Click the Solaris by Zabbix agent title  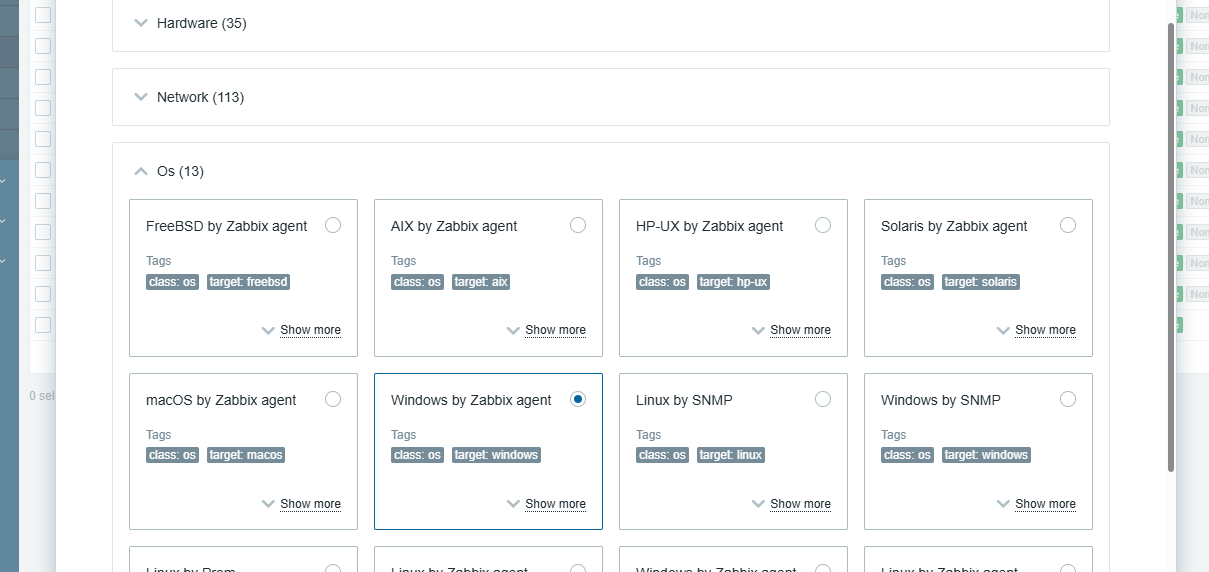coord(954,226)
